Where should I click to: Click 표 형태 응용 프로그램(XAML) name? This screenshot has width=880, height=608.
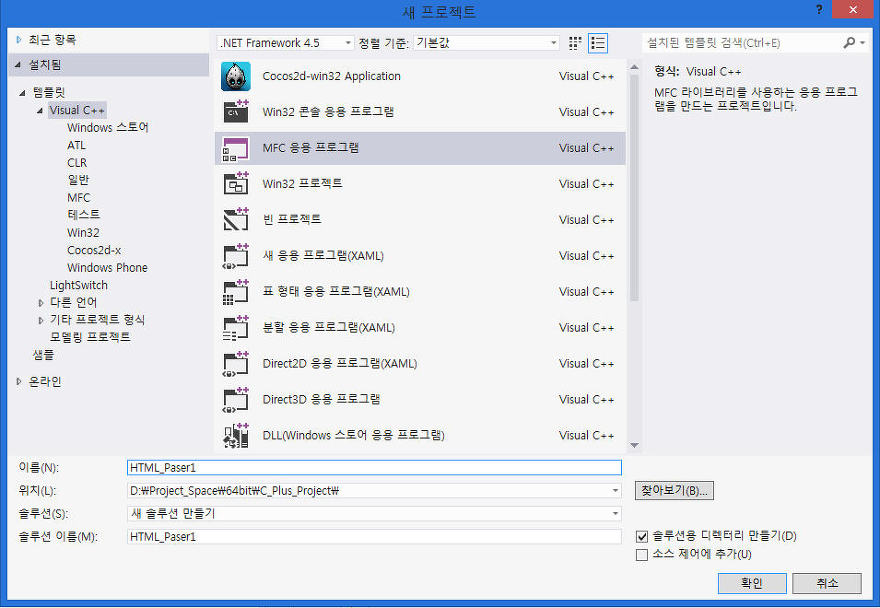point(336,291)
